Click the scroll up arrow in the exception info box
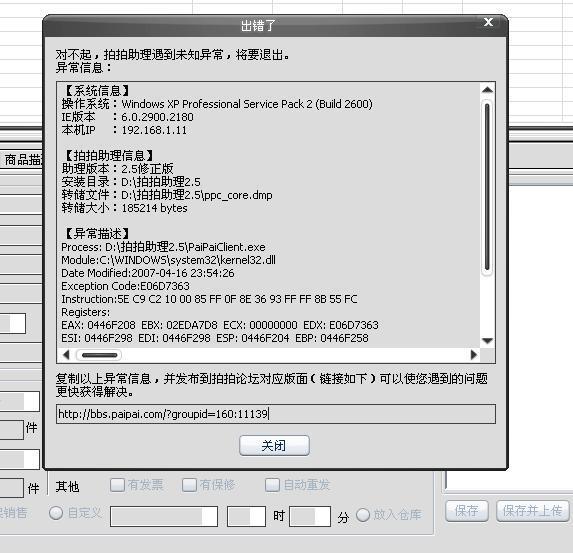573x553 pixels. click(x=487, y=90)
